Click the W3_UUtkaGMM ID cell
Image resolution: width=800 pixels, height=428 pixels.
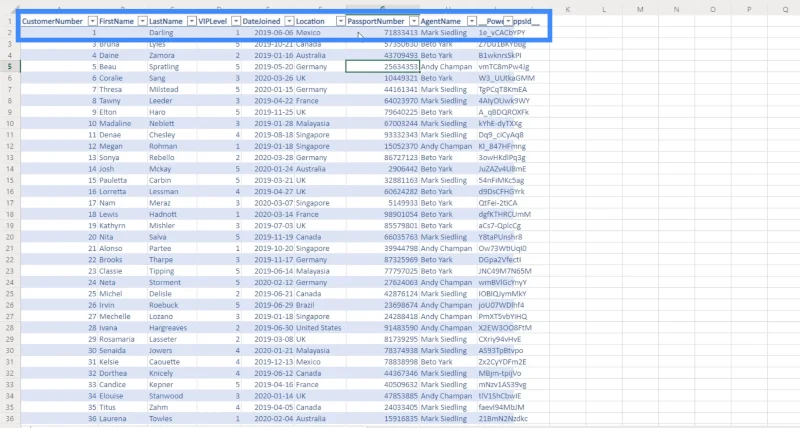click(506, 78)
